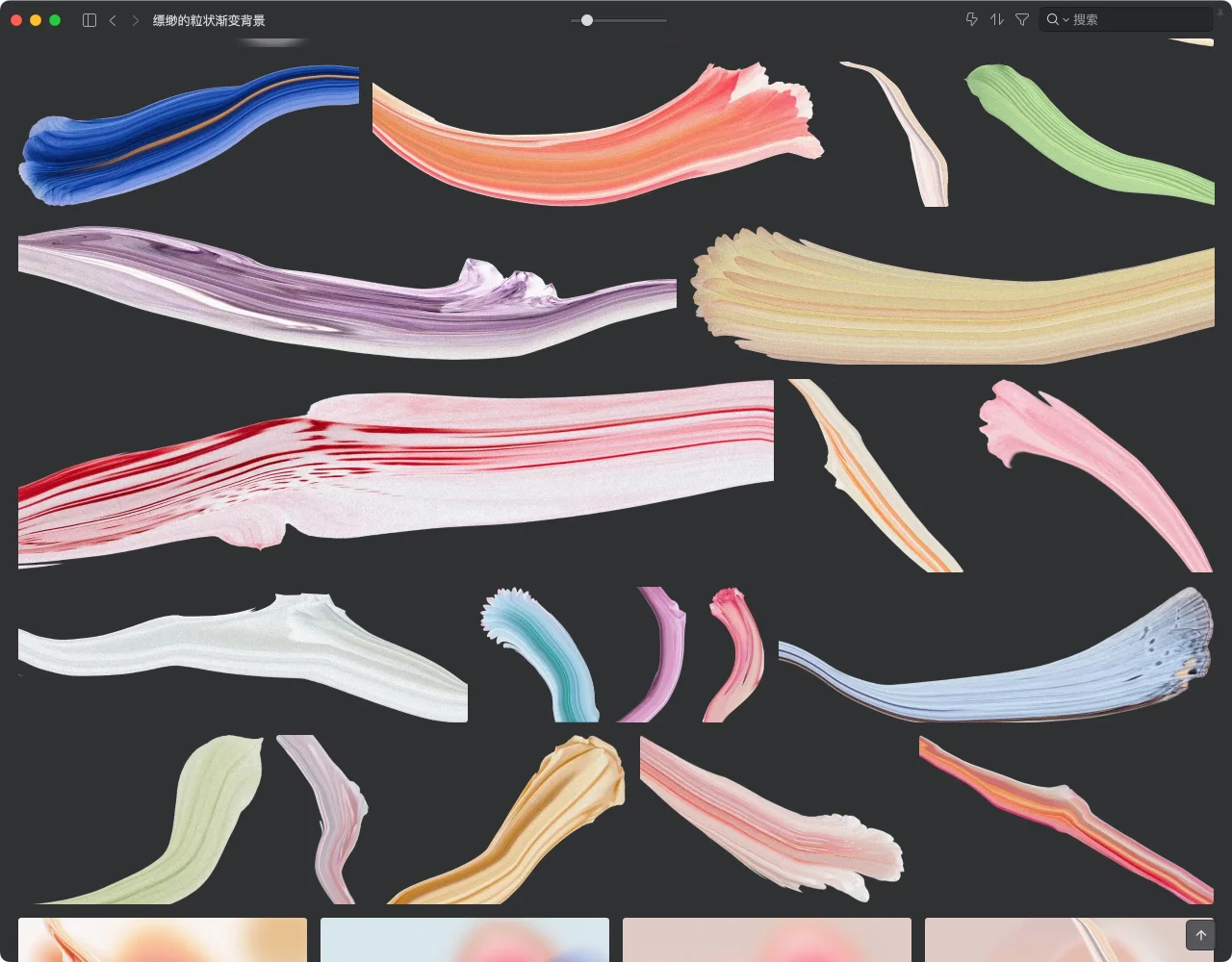
Task: Open the filter funnel icon
Action: [x=1022, y=19]
